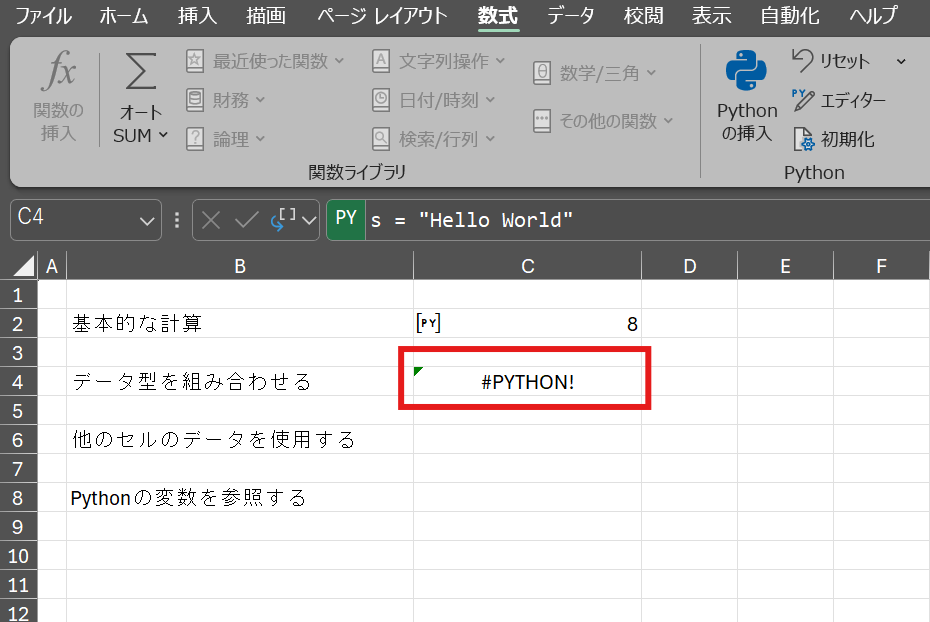
Task: Open the オート SUM sigma icon
Action: [141, 75]
